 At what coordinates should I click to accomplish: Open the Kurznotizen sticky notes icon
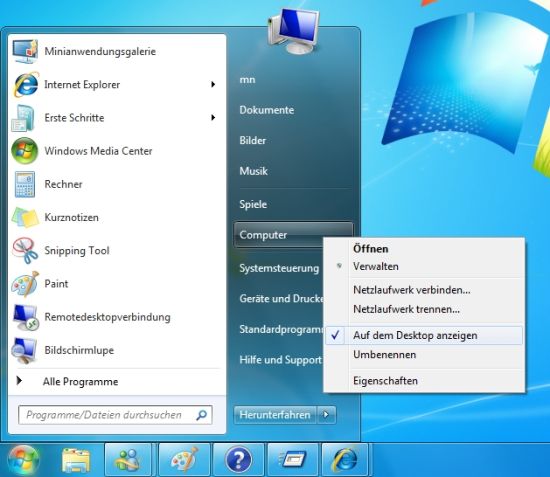point(25,217)
